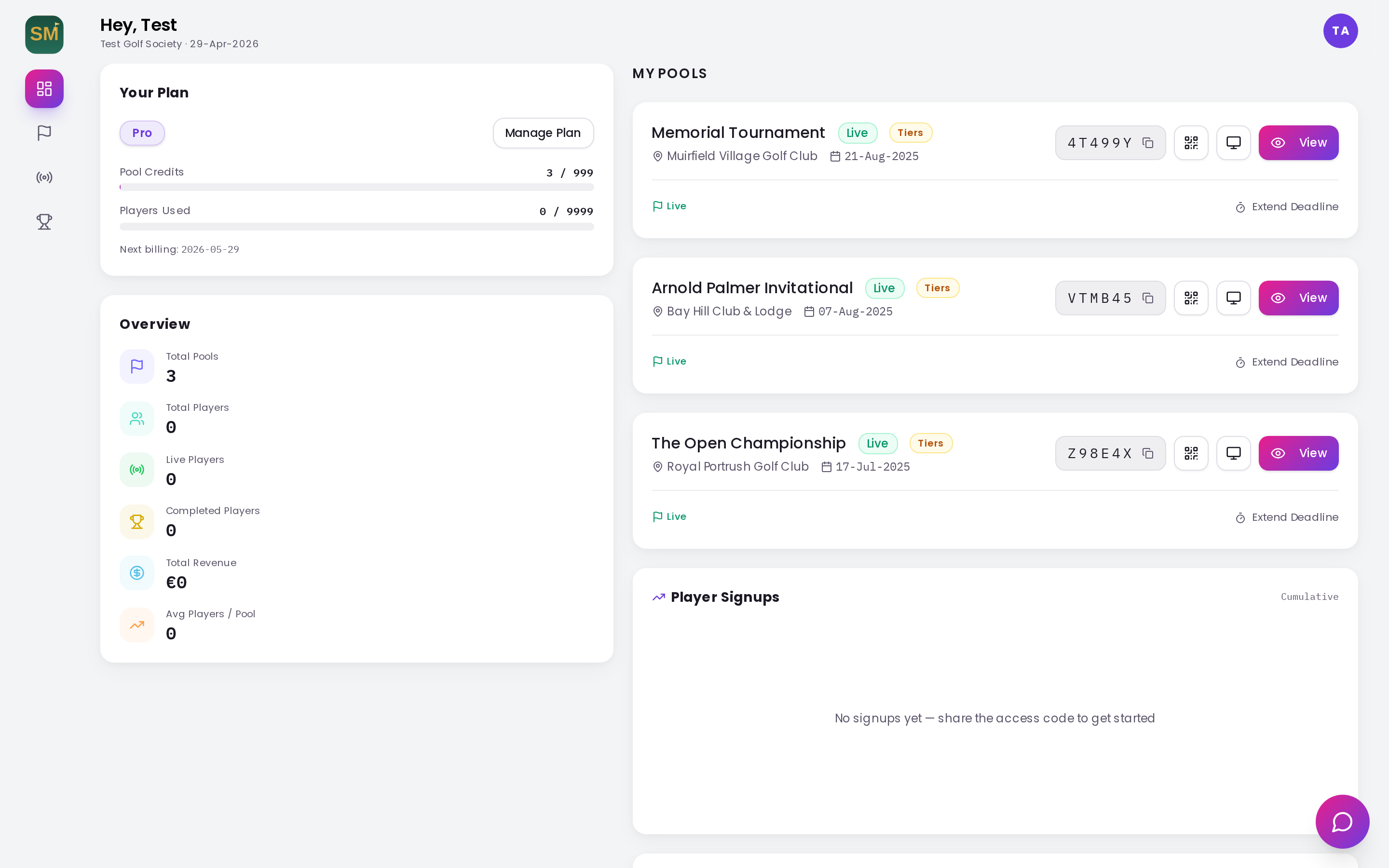Click Tiers badge on Memorial Tournament
1389x868 pixels.
point(910,133)
